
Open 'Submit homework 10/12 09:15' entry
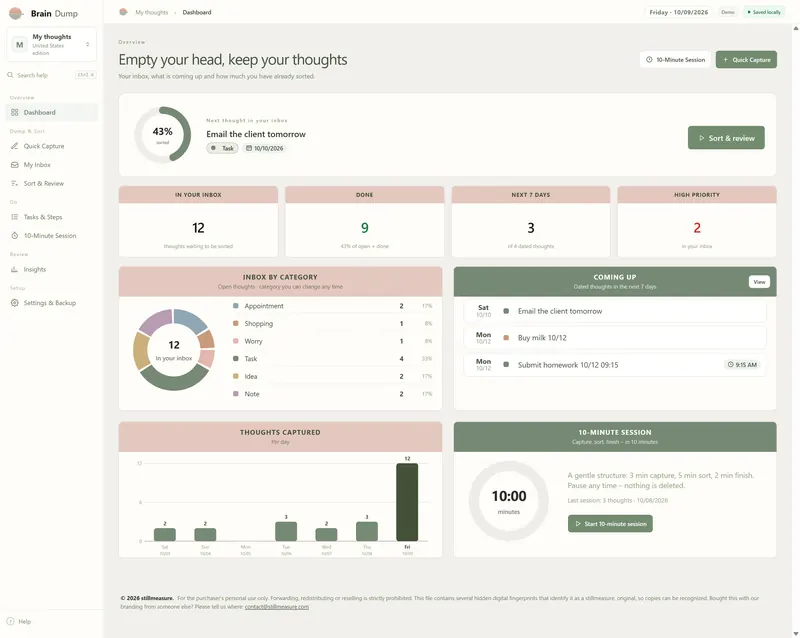615,364
